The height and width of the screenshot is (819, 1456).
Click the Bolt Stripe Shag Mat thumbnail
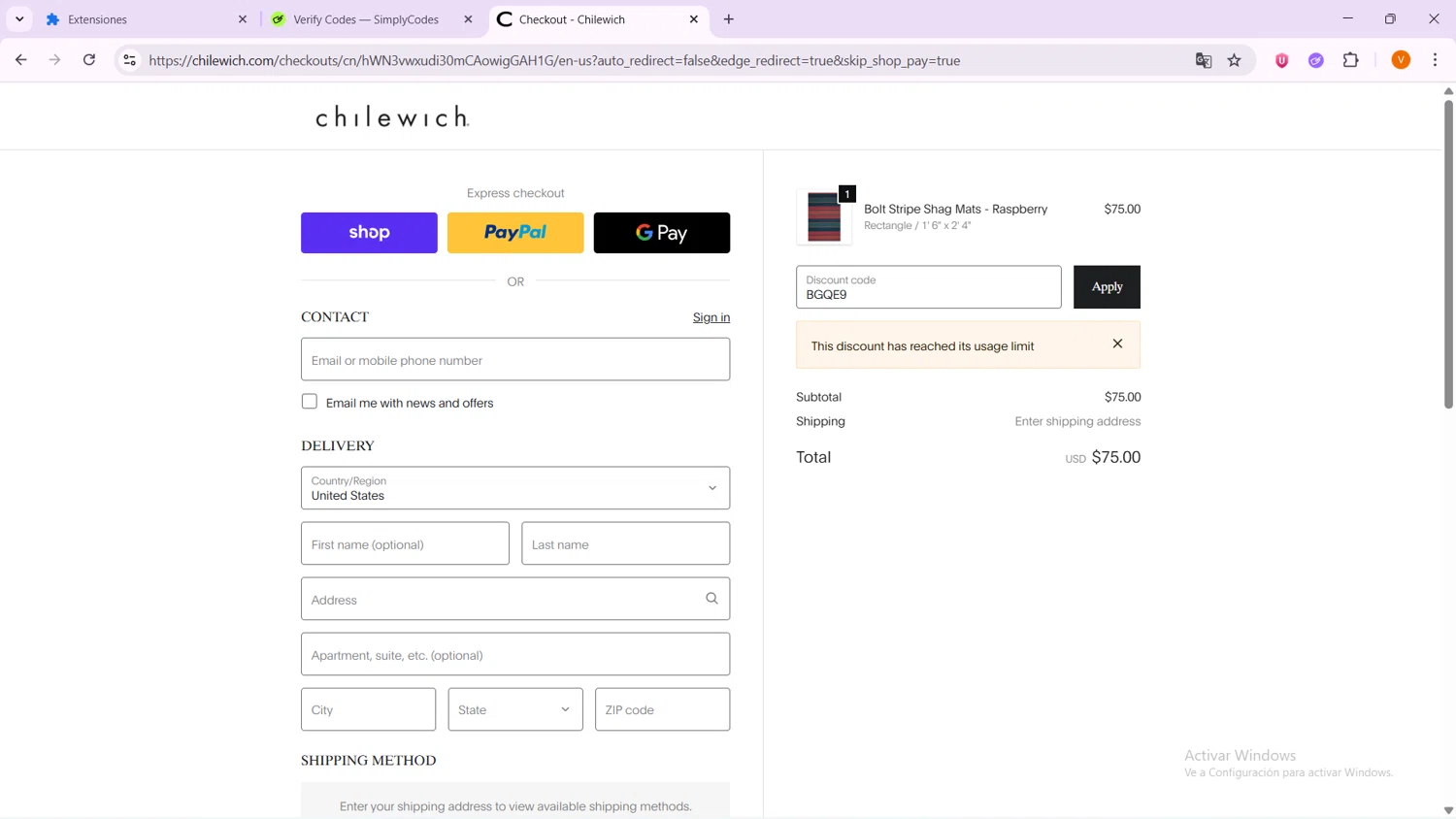click(824, 216)
